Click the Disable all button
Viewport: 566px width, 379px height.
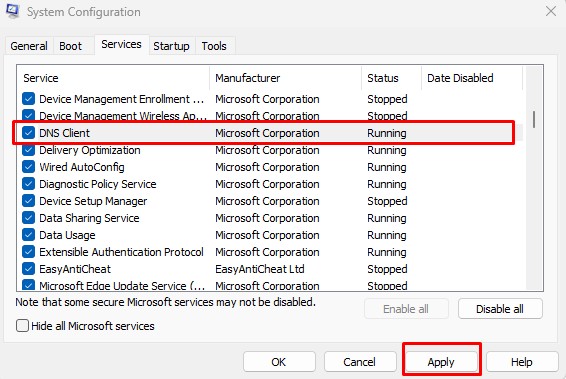500,309
